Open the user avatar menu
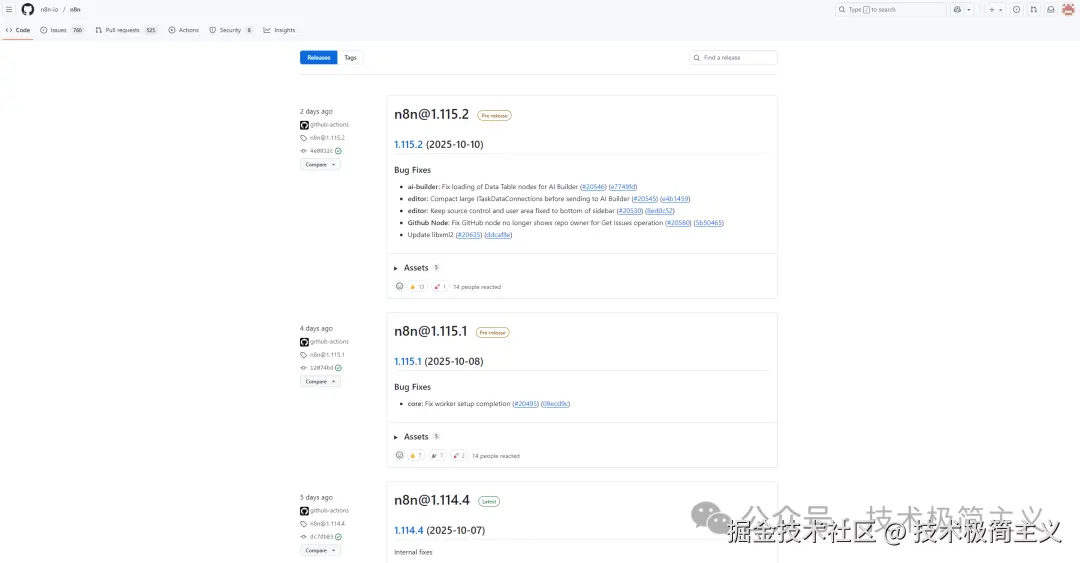 [x=1068, y=10]
